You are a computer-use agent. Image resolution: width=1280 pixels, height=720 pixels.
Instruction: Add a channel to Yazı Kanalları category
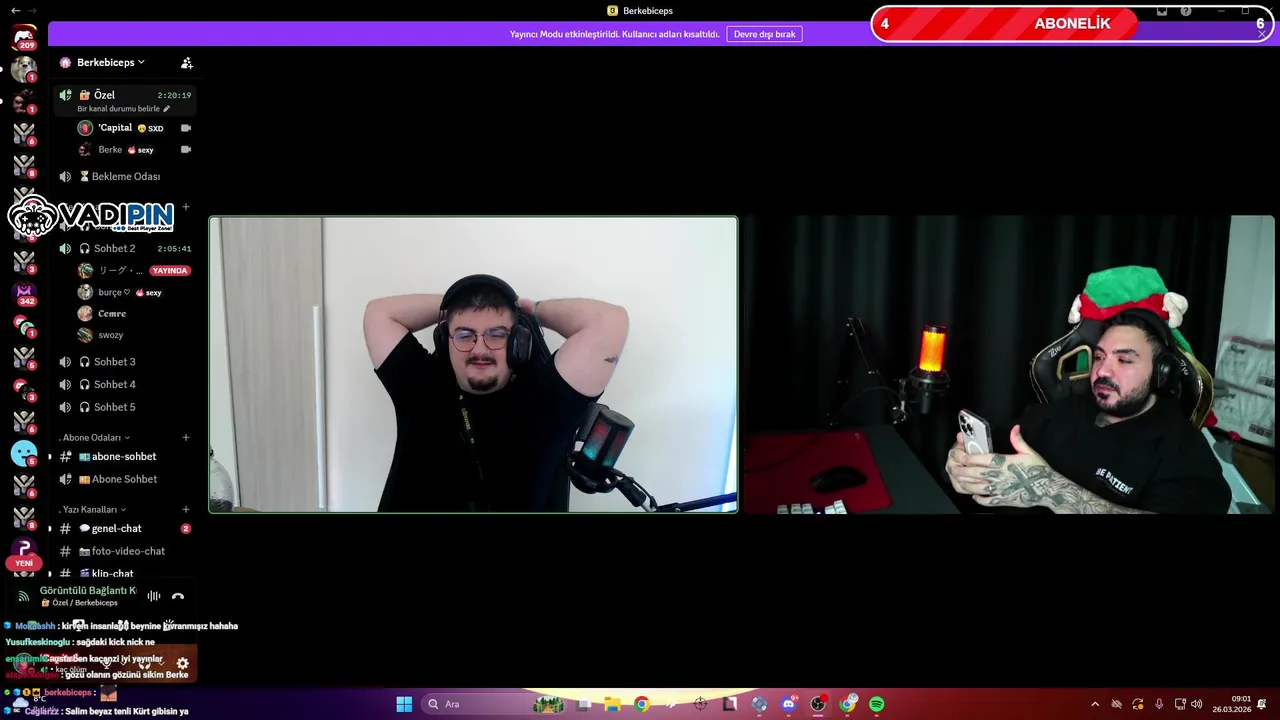coord(185,509)
